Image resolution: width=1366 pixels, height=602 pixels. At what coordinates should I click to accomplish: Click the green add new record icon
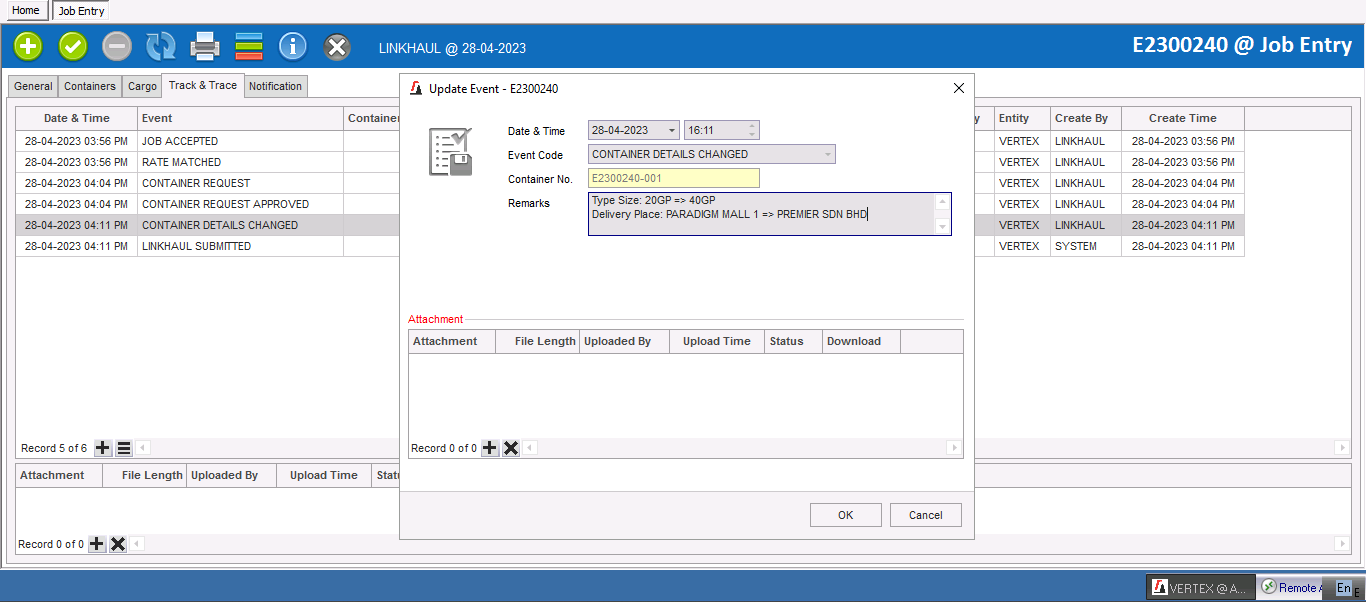point(28,46)
